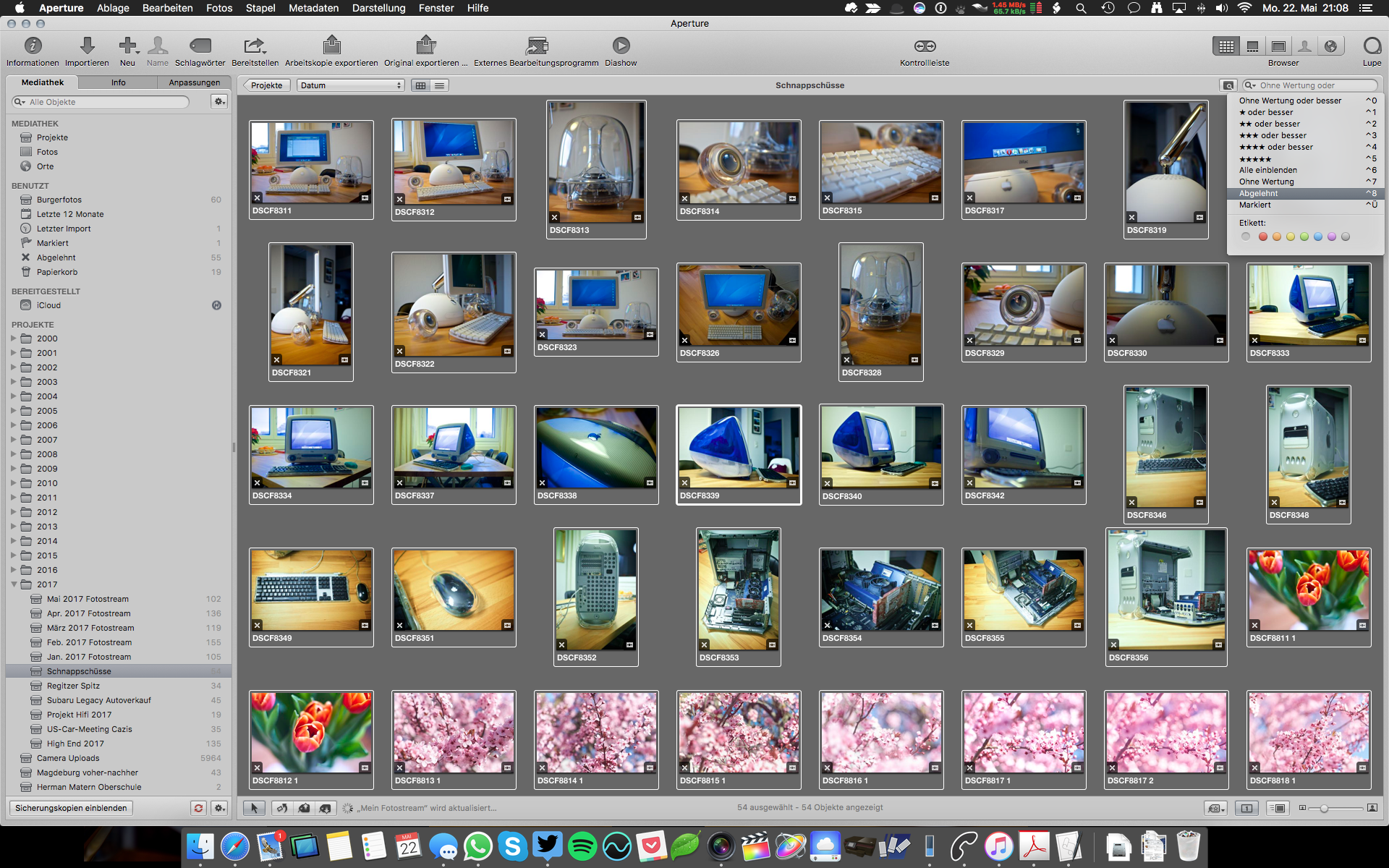Click Sicherungskopien einblenden button
Image resolution: width=1389 pixels, height=868 pixels.
click(70, 808)
